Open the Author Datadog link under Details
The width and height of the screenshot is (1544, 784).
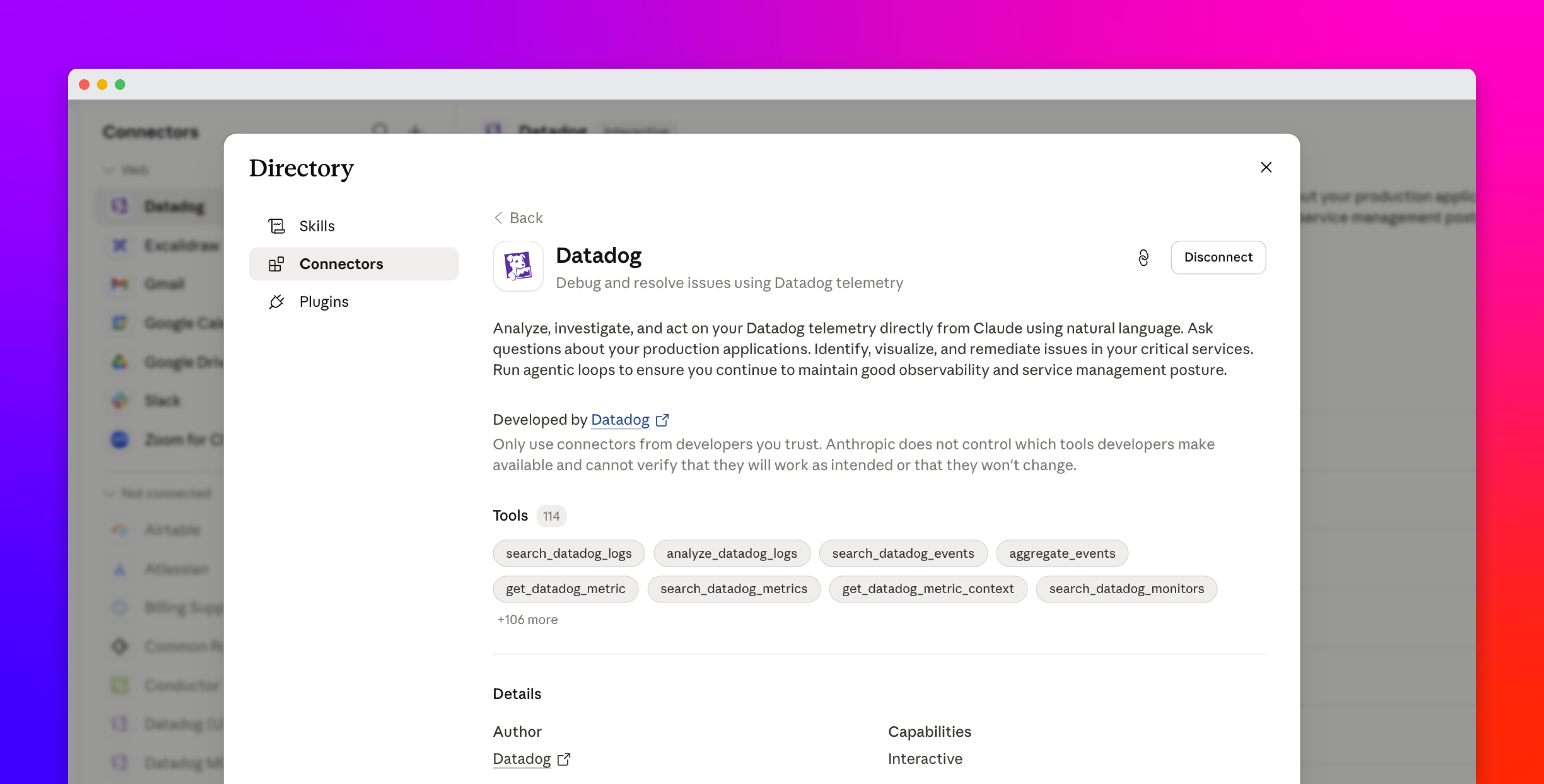[521, 759]
